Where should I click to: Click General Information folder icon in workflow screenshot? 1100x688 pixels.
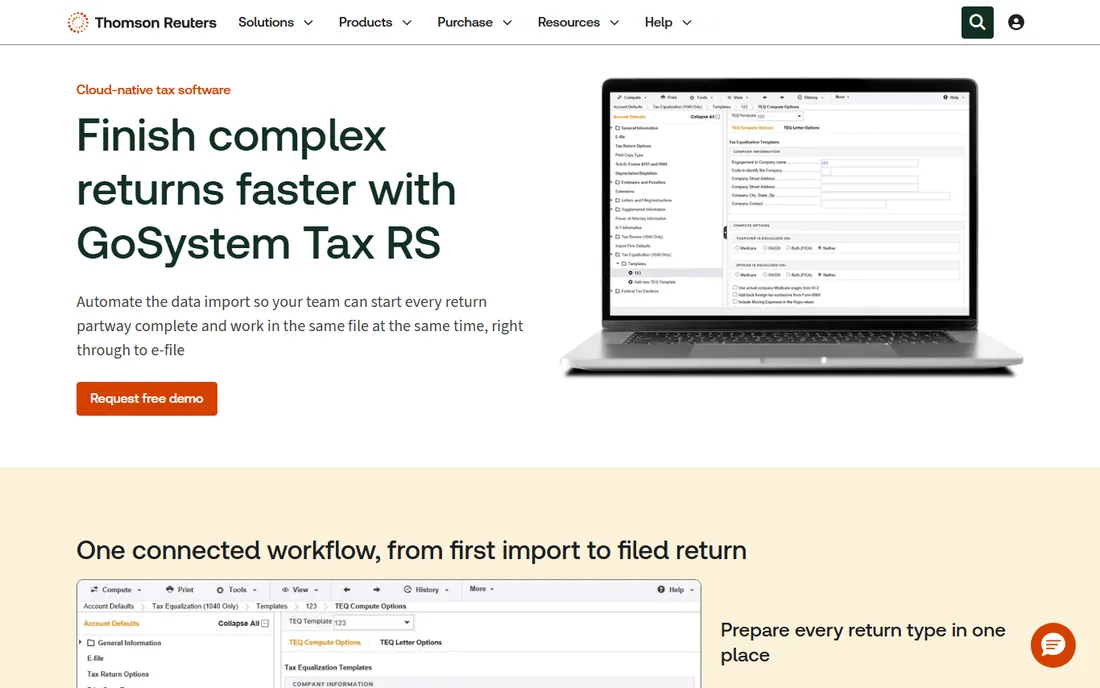coord(90,642)
